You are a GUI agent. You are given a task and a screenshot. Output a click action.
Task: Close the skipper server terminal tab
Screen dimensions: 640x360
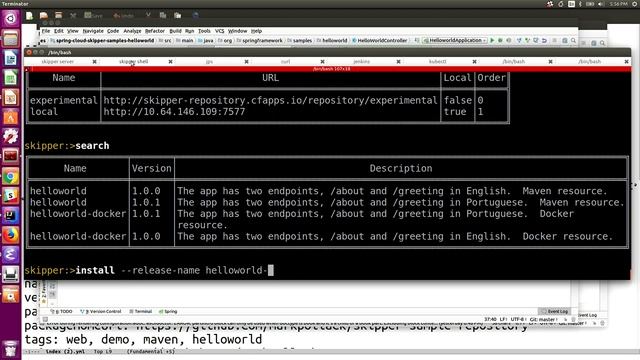94,62
